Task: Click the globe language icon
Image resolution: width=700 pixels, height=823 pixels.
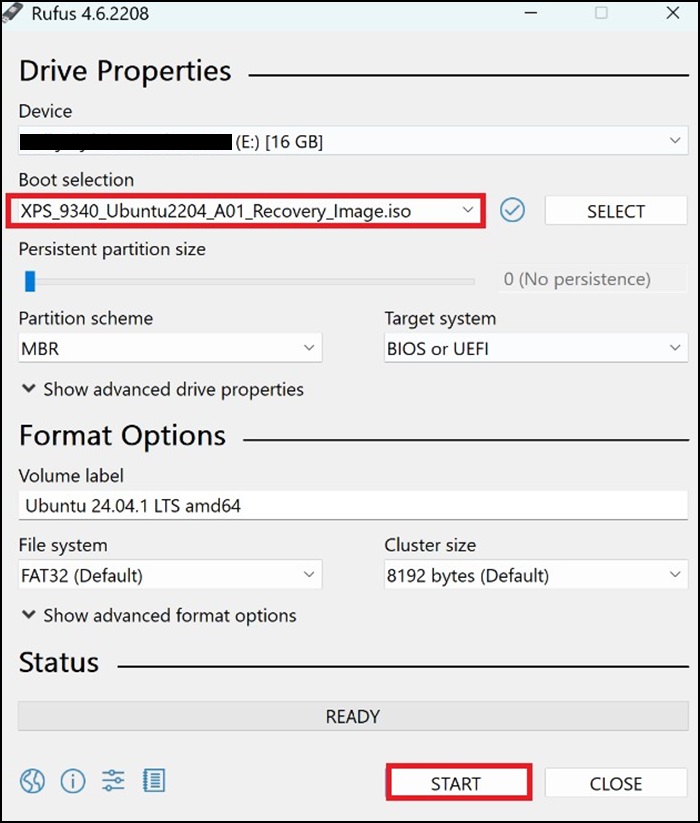Action: click(33, 781)
